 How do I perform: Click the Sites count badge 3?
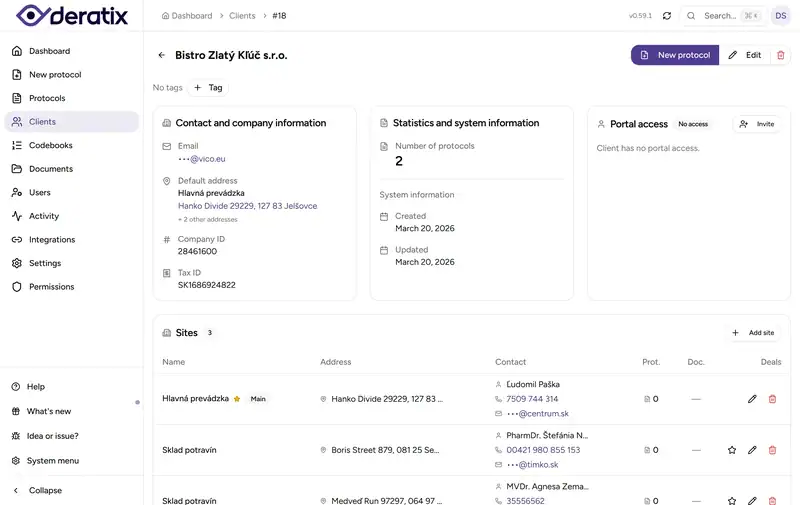pos(210,333)
